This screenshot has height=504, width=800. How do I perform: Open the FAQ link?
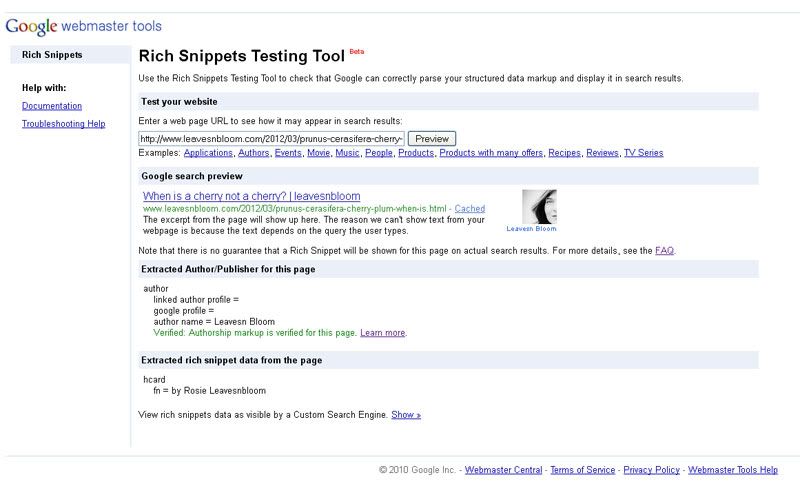(x=664, y=250)
